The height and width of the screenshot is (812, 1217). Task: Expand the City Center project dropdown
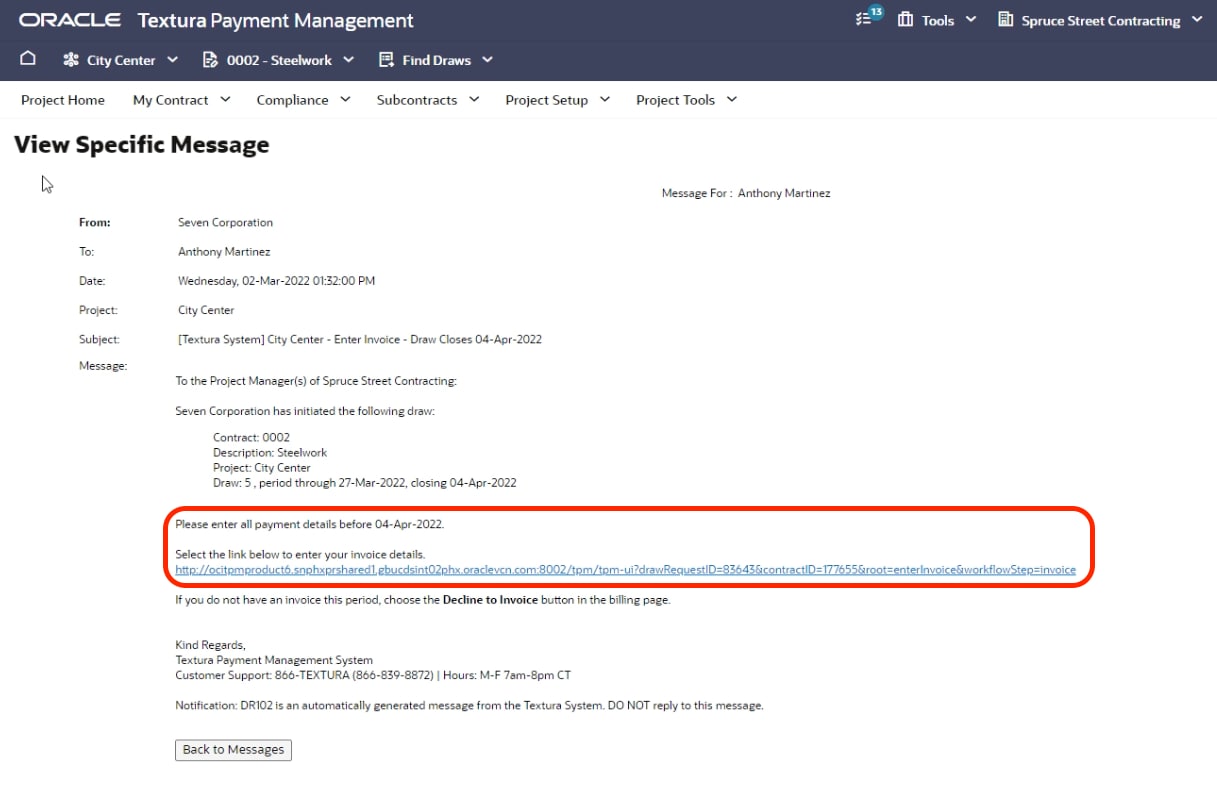click(x=172, y=60)
